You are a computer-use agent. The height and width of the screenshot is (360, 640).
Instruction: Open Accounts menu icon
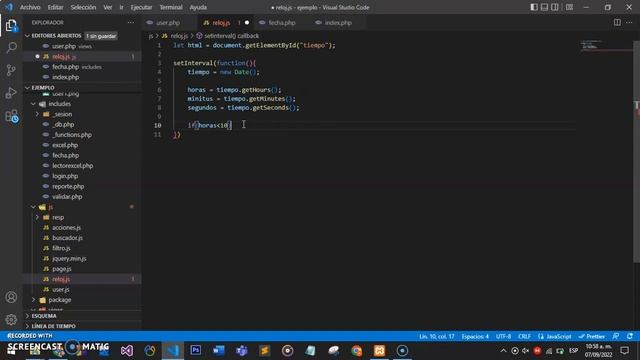point(11,297)
